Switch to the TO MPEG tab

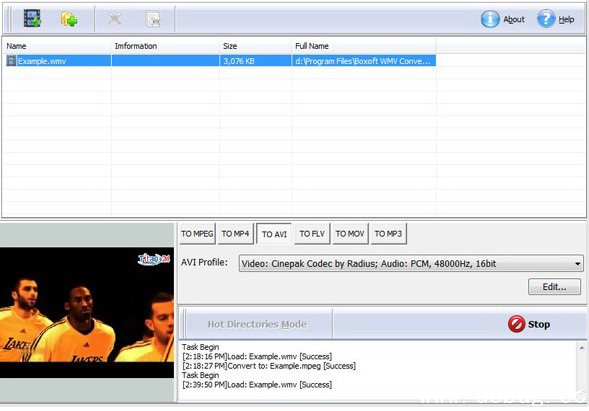pos(197,234)
